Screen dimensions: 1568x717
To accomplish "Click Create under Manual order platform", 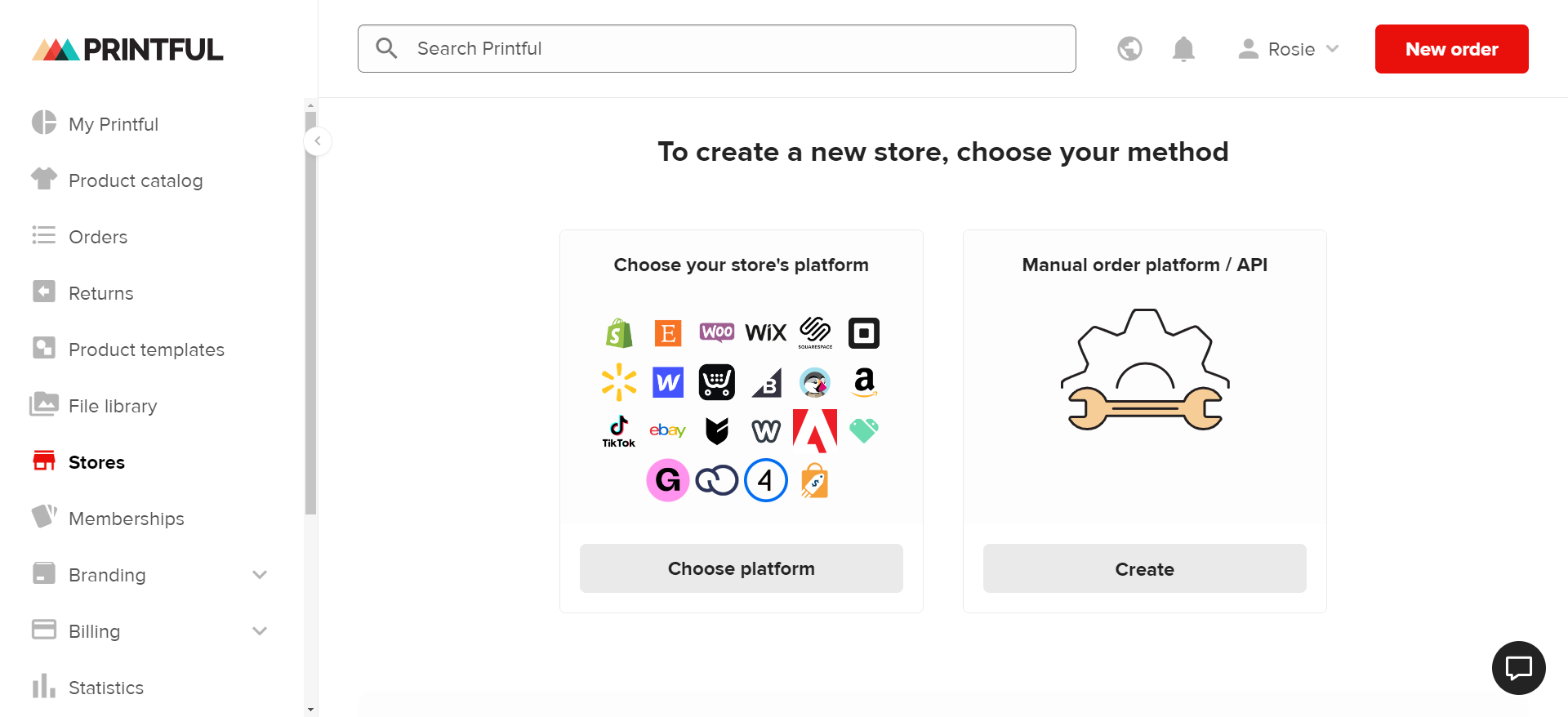I will 1144,568.
